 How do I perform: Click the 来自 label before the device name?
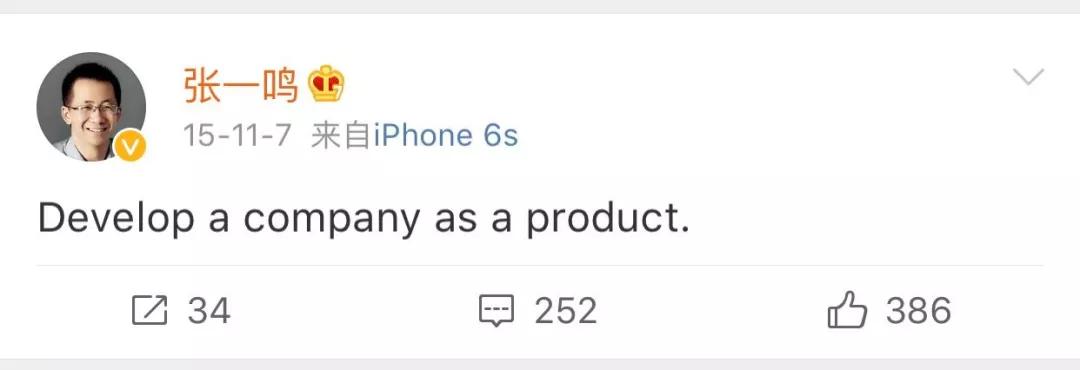(341, 136)
